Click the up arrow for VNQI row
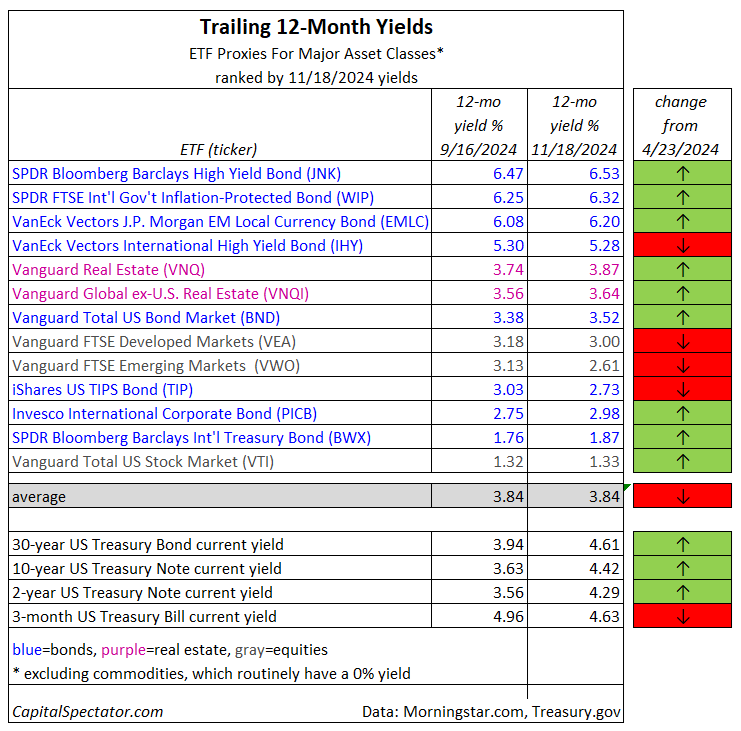The height and width of the screenshot is (731, 741). 682,293
